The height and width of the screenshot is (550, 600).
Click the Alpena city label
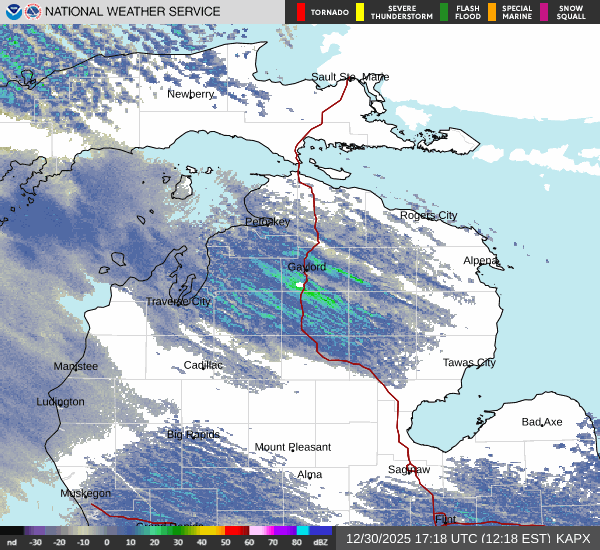click(480, 260)
